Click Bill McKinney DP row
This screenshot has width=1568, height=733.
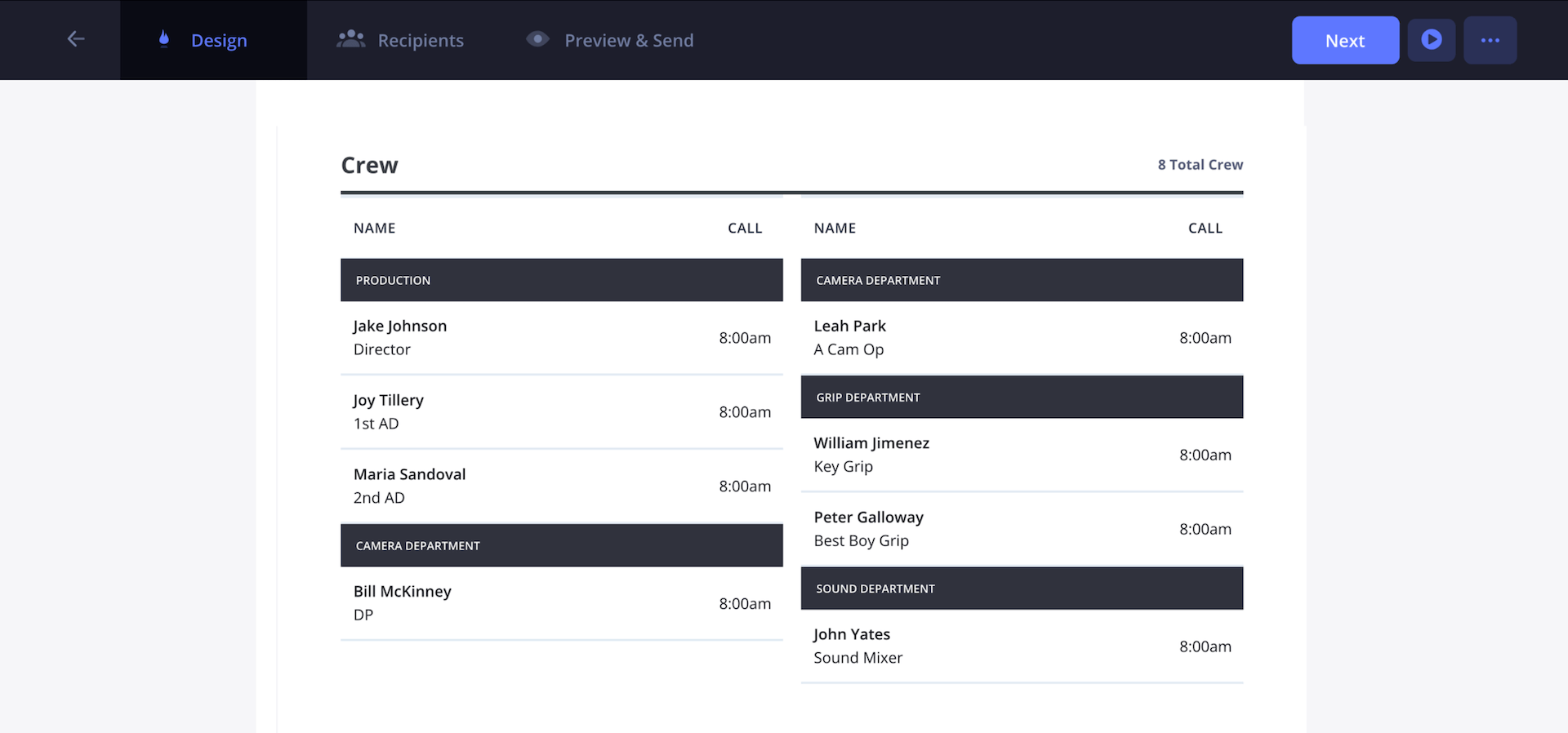(x=561, y=603)
